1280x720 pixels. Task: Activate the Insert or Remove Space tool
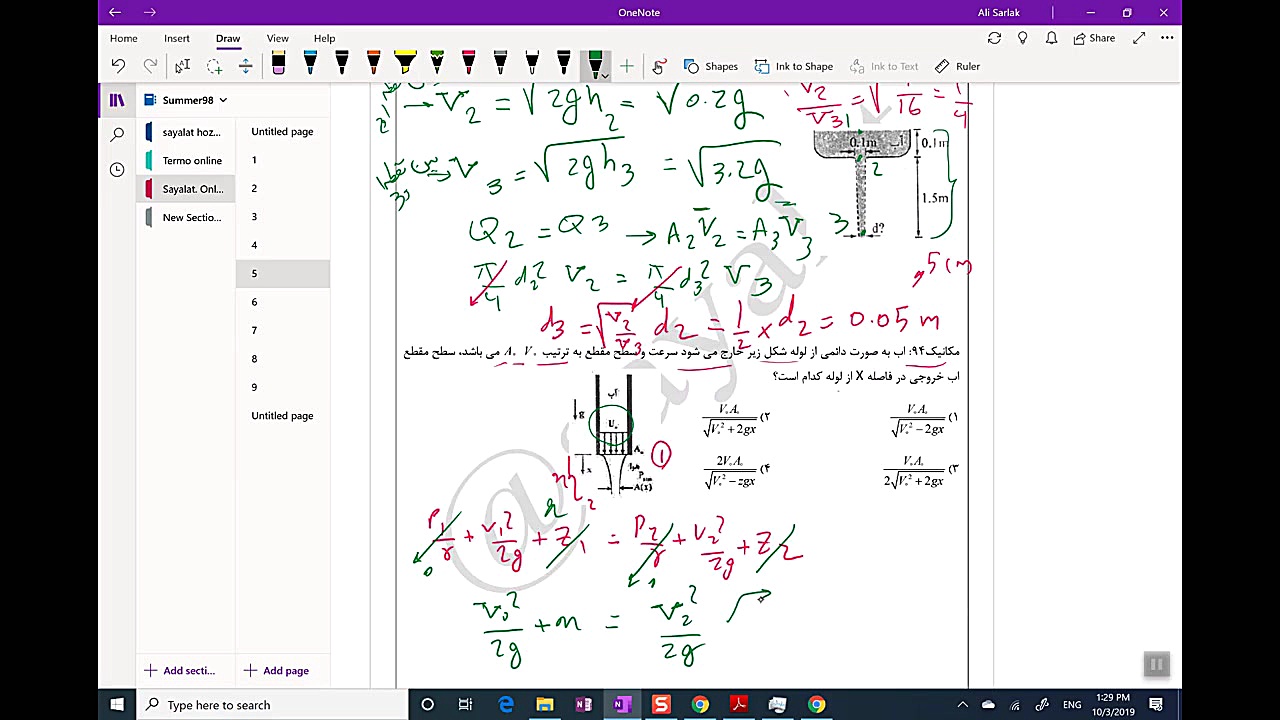pyautogui.click(x=245, y=66)
